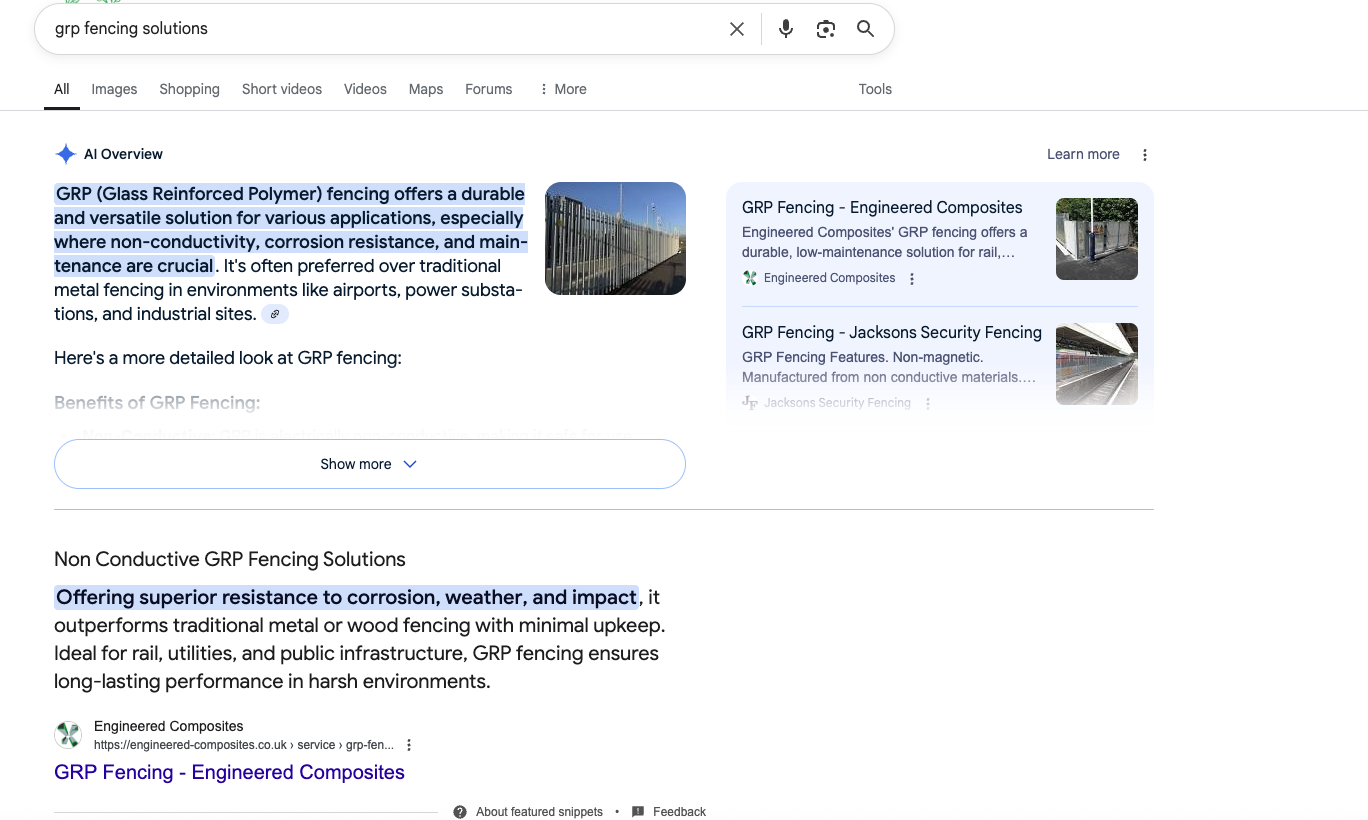
Task: Click the About featured snippets question icon
Action: 460,812
